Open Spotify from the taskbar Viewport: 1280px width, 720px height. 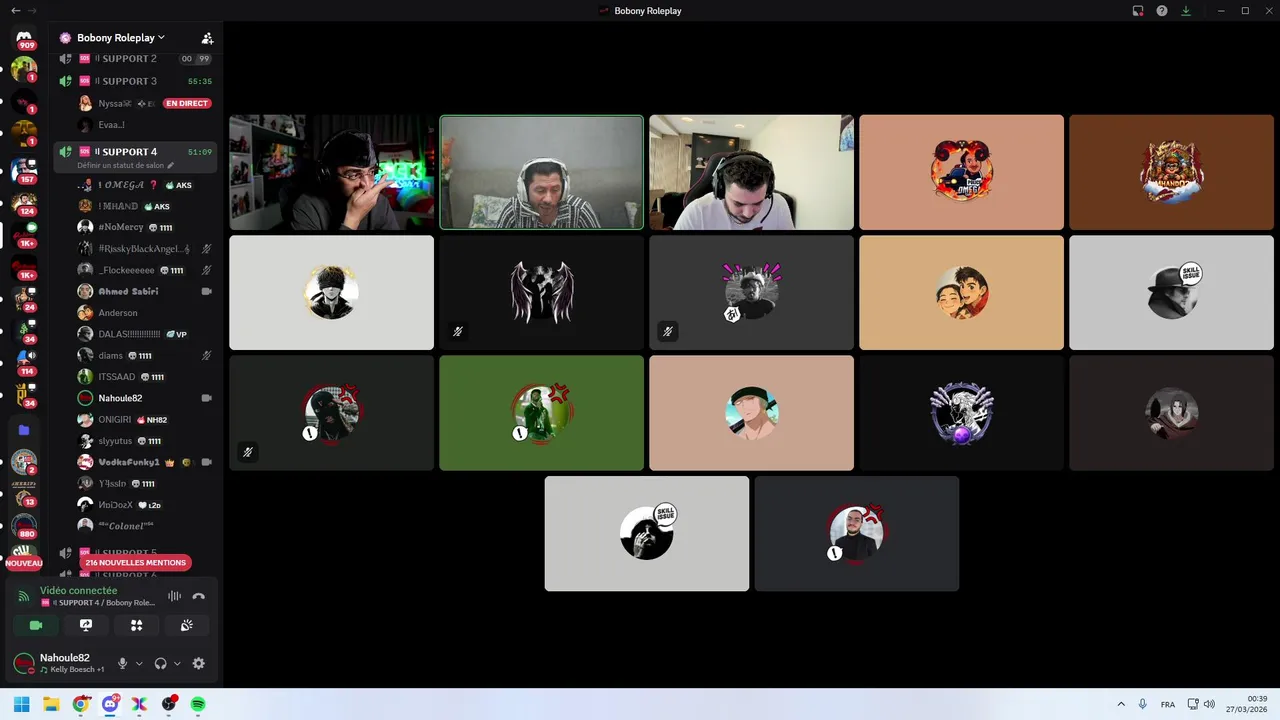pos(198,704)
